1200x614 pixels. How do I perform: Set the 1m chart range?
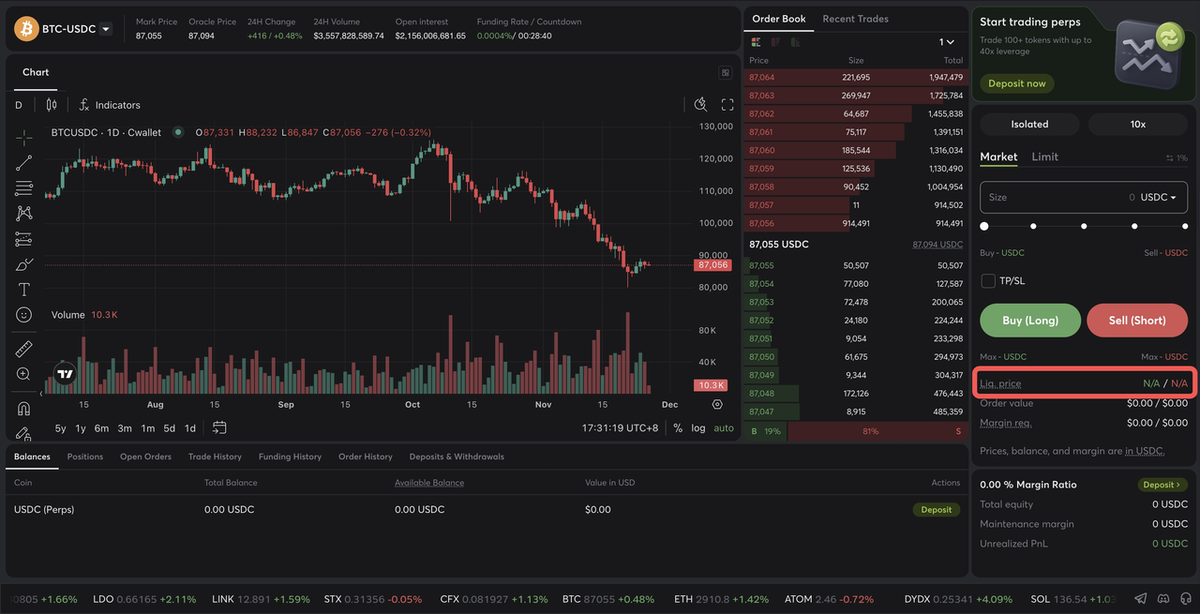tap(148, 428)
